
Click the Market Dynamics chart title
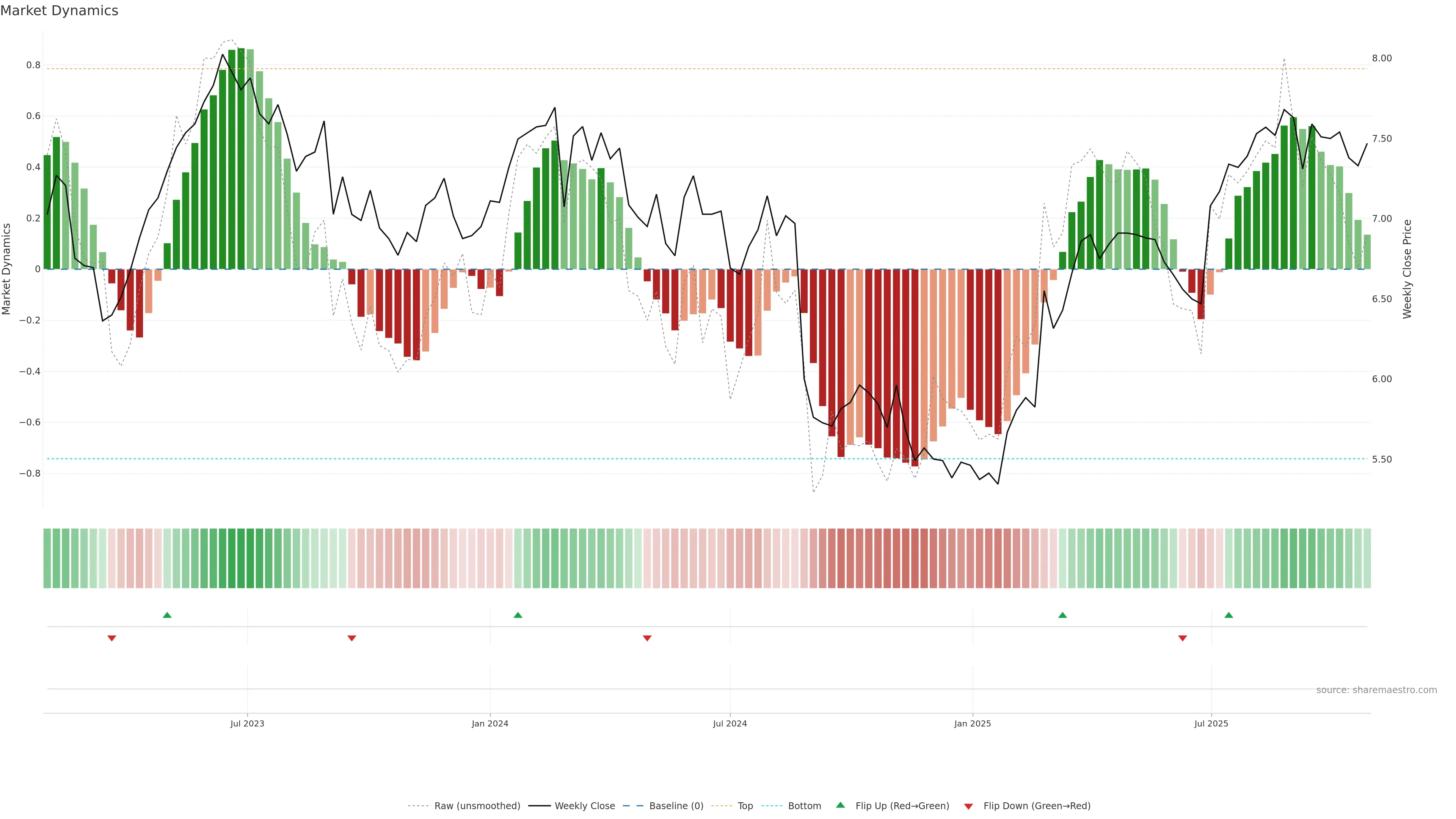point(60,11)
